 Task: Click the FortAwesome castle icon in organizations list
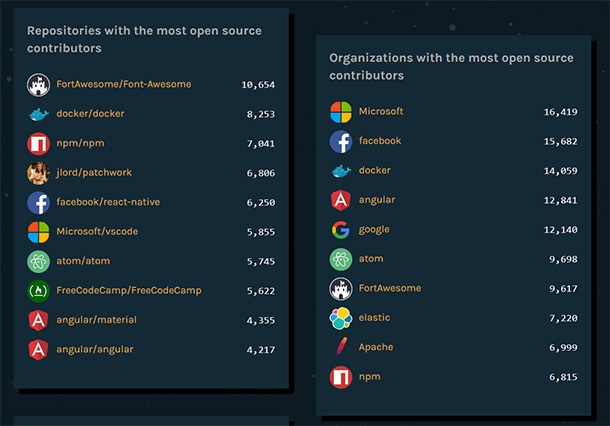[x=341, y=289]
